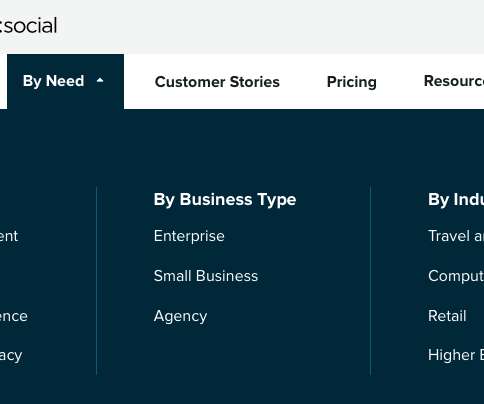Choose the Enterprise business type link
The height and width of the screenshot is (404, 484).
tap(189, 236)
